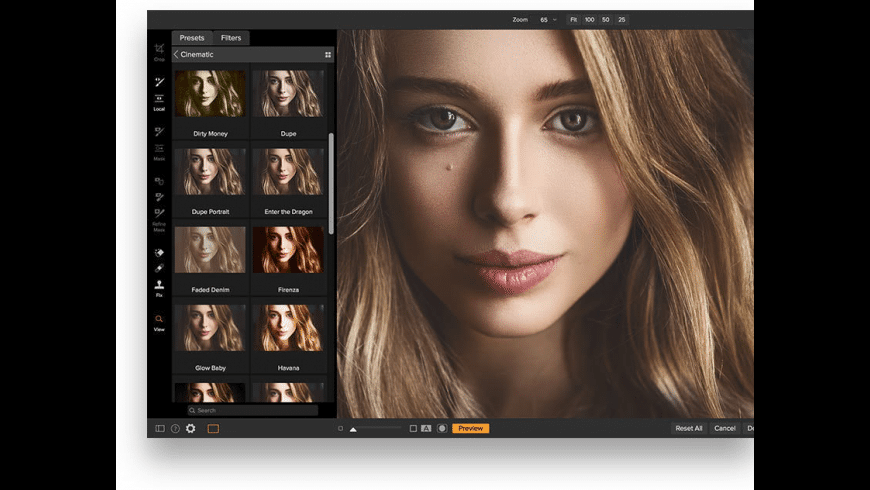The height and width of the screenshot is (490, 870).
Task: Apply the Dirty Money preset thumbnail
Action: click(210, 93)
